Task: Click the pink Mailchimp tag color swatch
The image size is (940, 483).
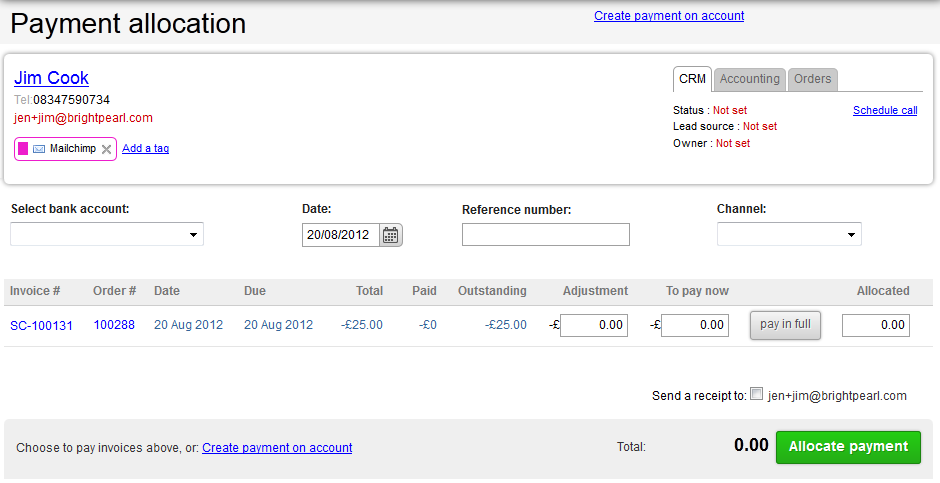Action: (x=24, y=149)
